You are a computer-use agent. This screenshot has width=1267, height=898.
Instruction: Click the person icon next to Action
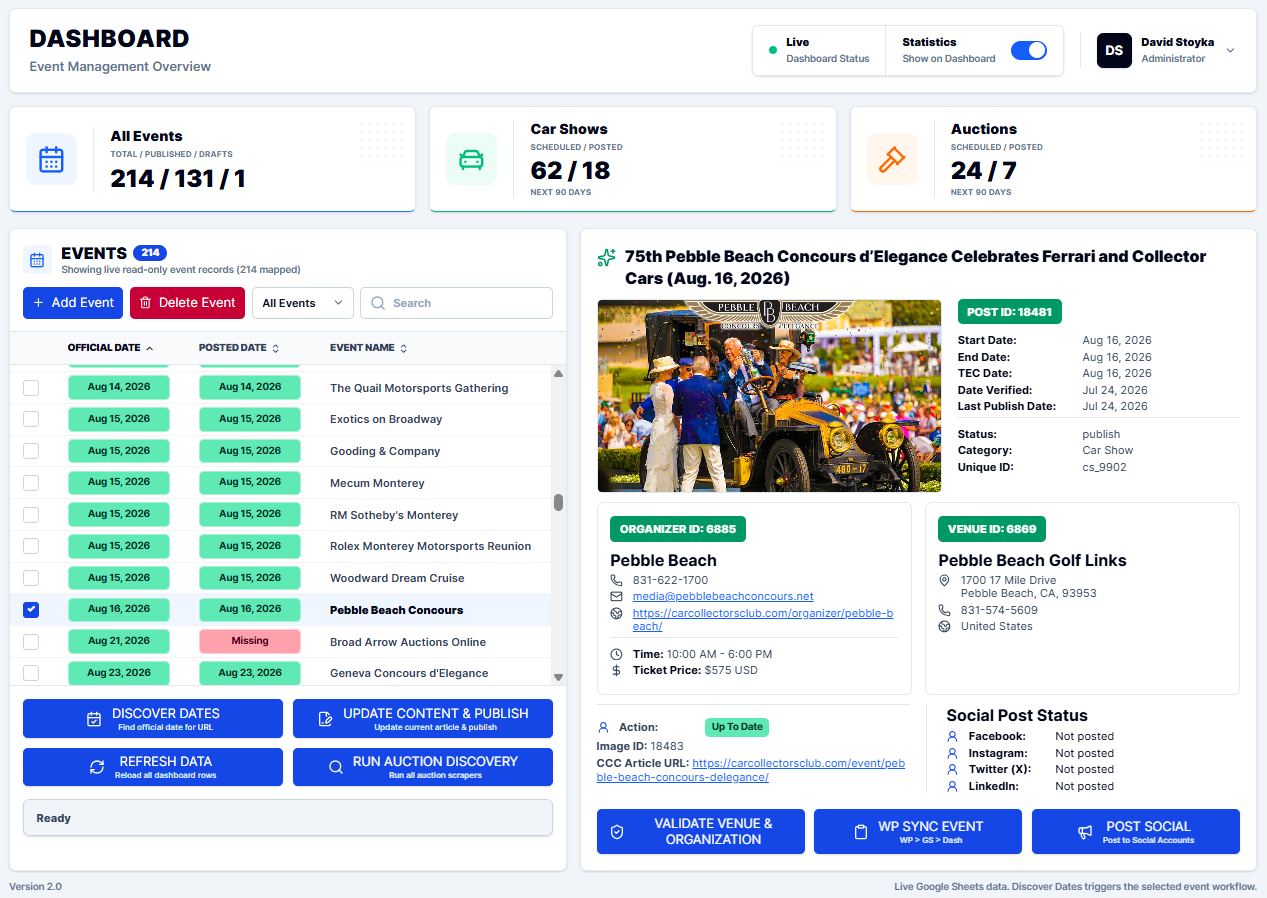[x=603, y=727]
